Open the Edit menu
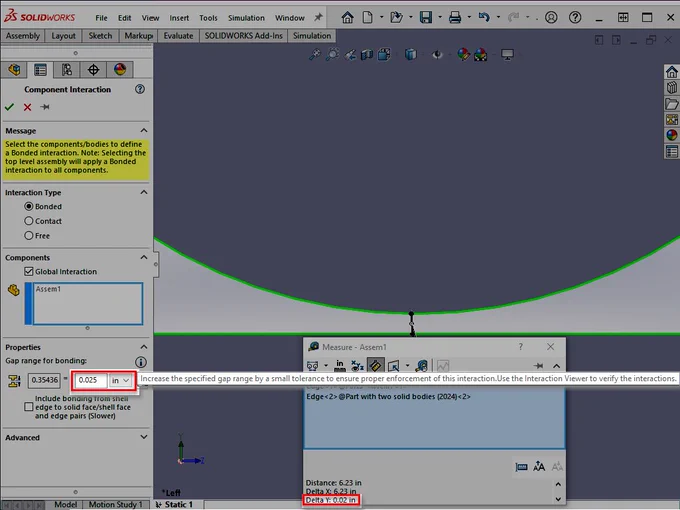The width and height of the screenshot is (680, 510). (x=124, y=18)
